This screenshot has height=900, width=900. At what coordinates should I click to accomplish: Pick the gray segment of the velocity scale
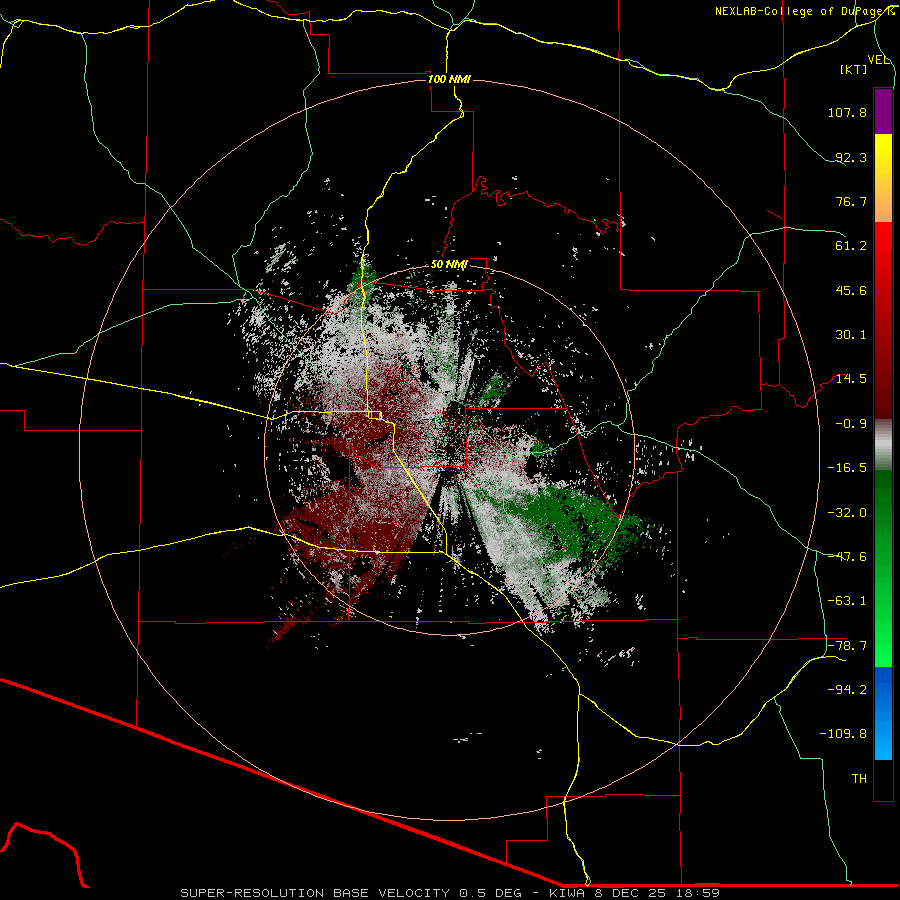click(883, 445)
